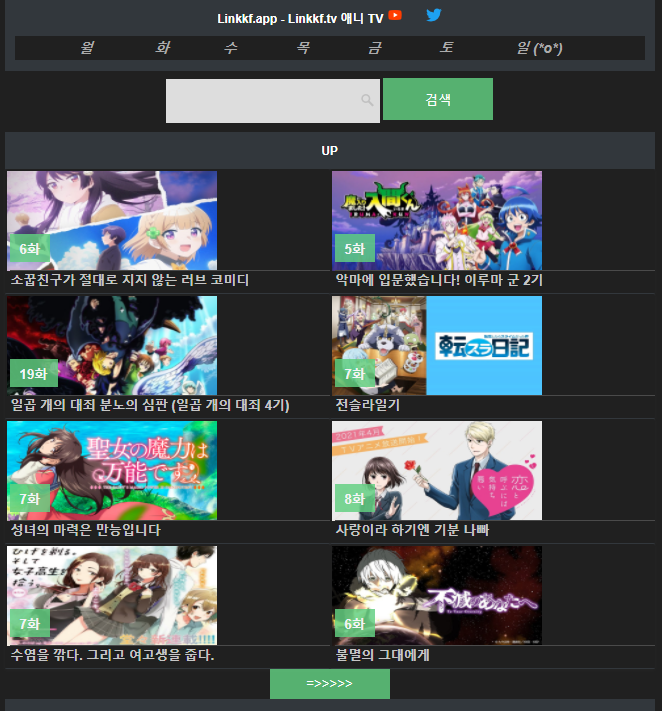Viewport: 662px width, 711px height.
Task: Click title link 전슬라일기
Action: click(367, 405)
